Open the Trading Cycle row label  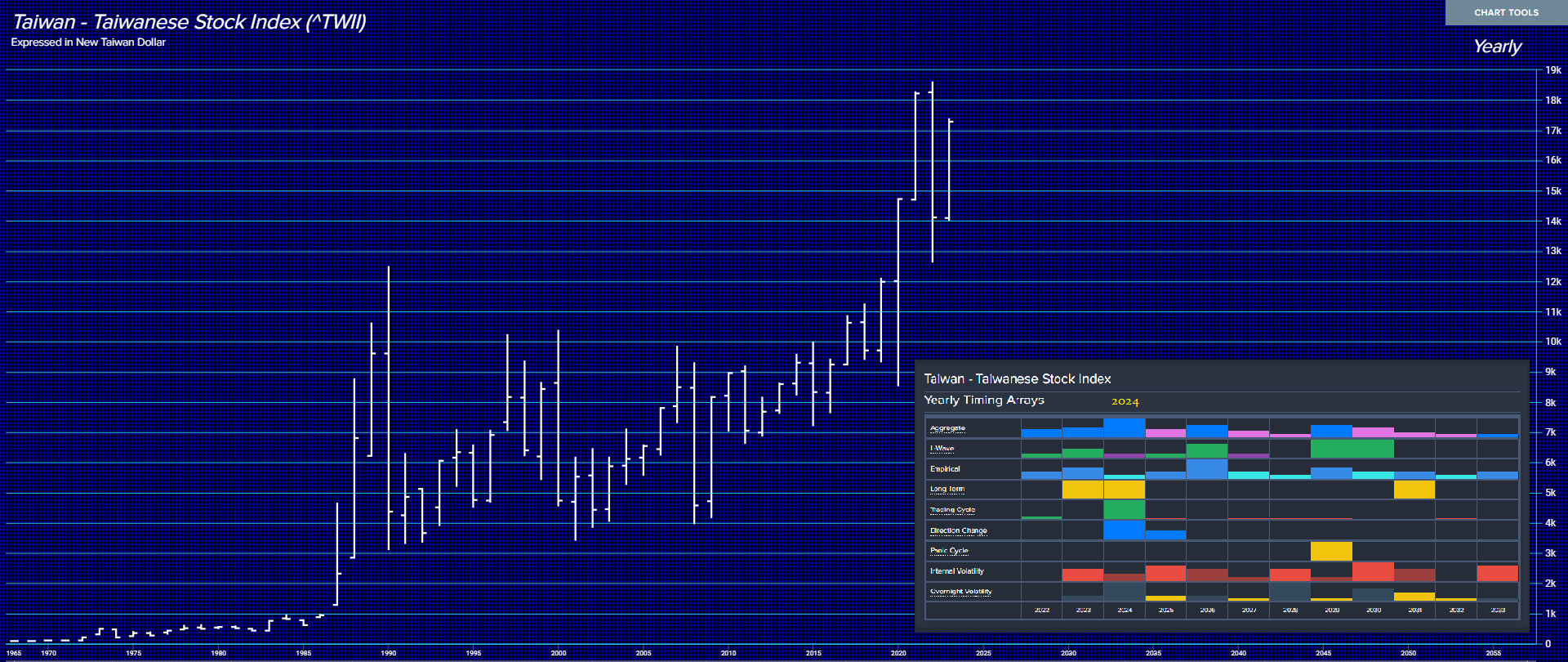(x=952, y=510)
